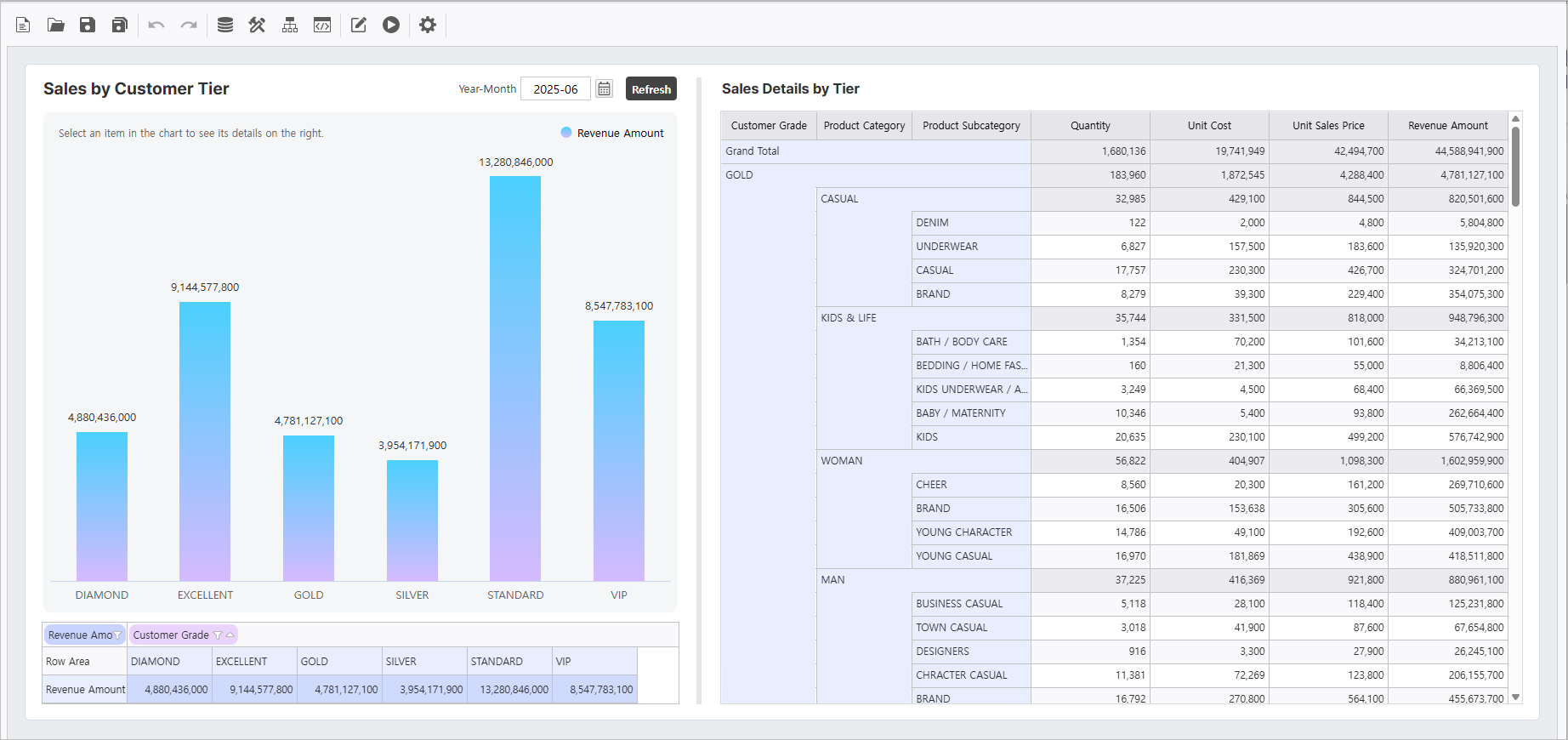
Task: Open the Year-Month calendar picker
Action: [604, 88]
